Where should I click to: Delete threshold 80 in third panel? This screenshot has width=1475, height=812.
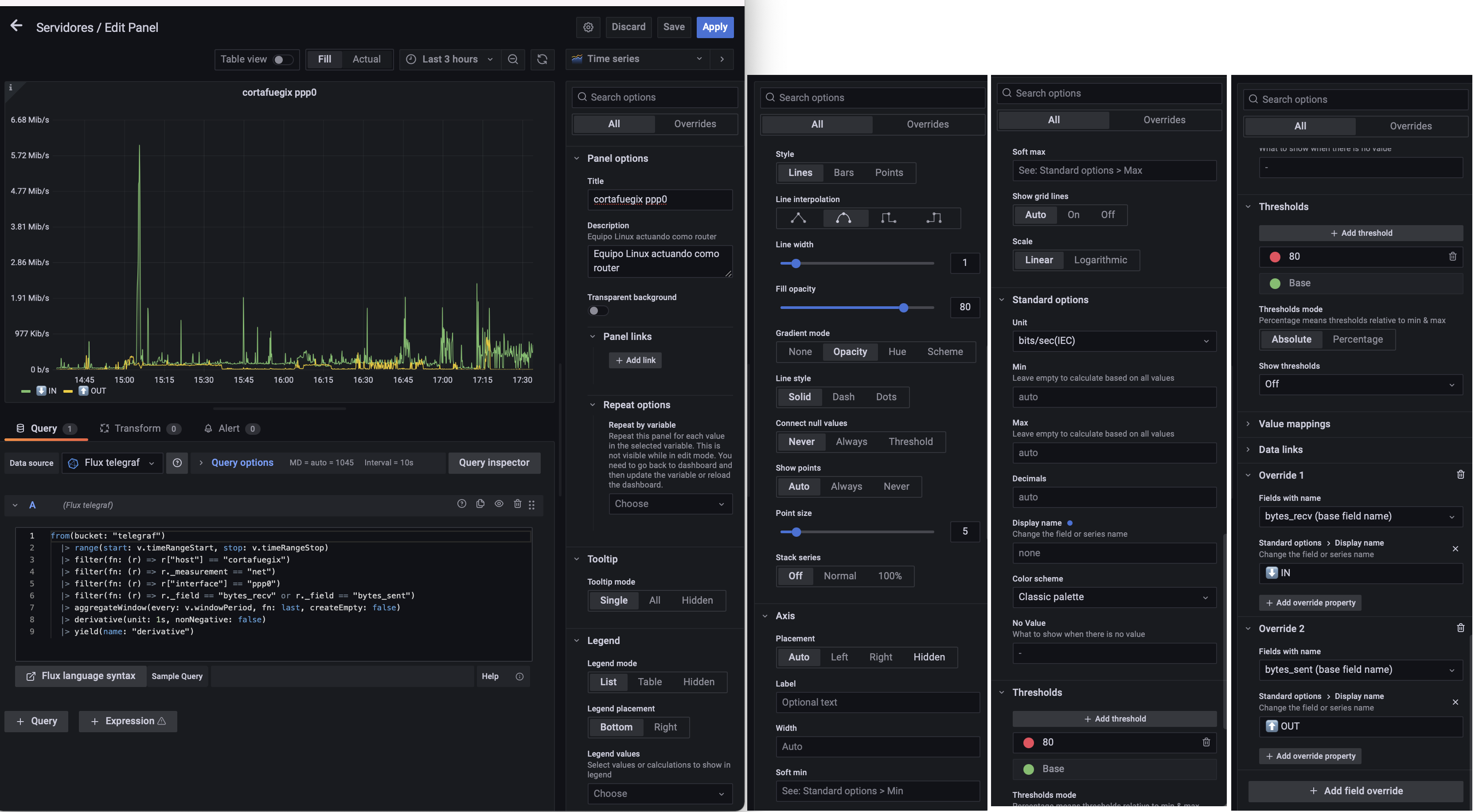pos(1206,742)
